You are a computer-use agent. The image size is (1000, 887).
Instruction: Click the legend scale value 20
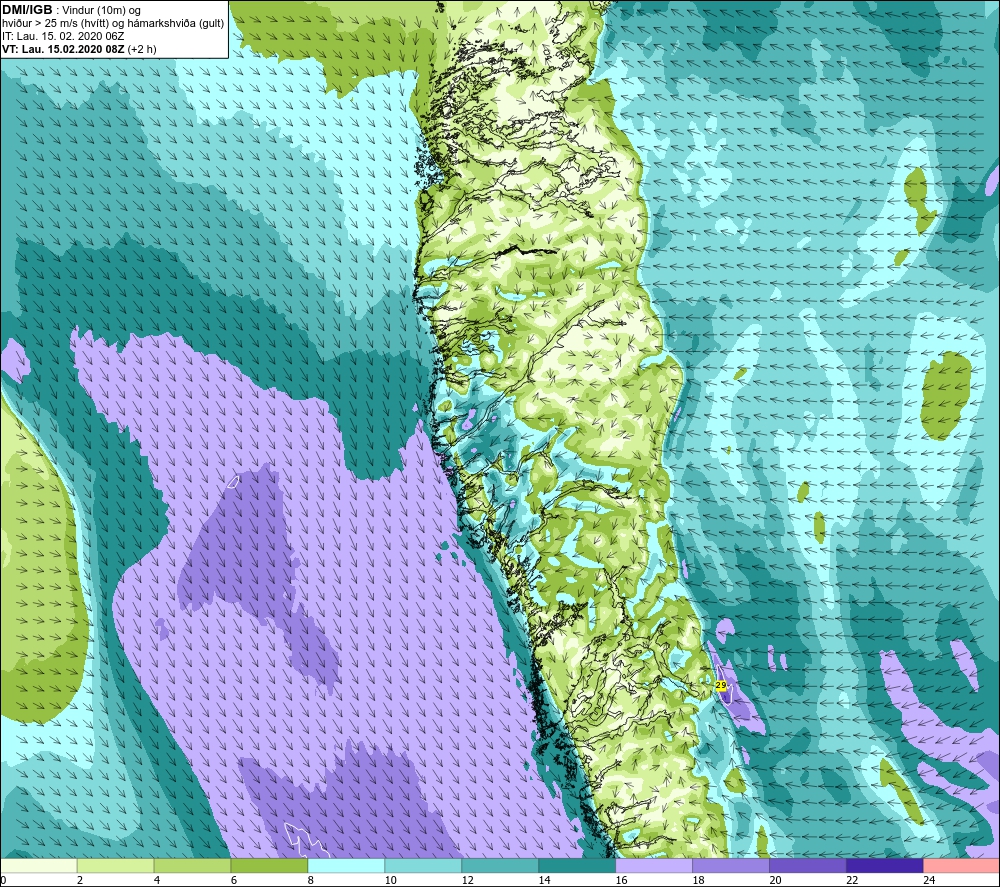click(x=775, y=880)
